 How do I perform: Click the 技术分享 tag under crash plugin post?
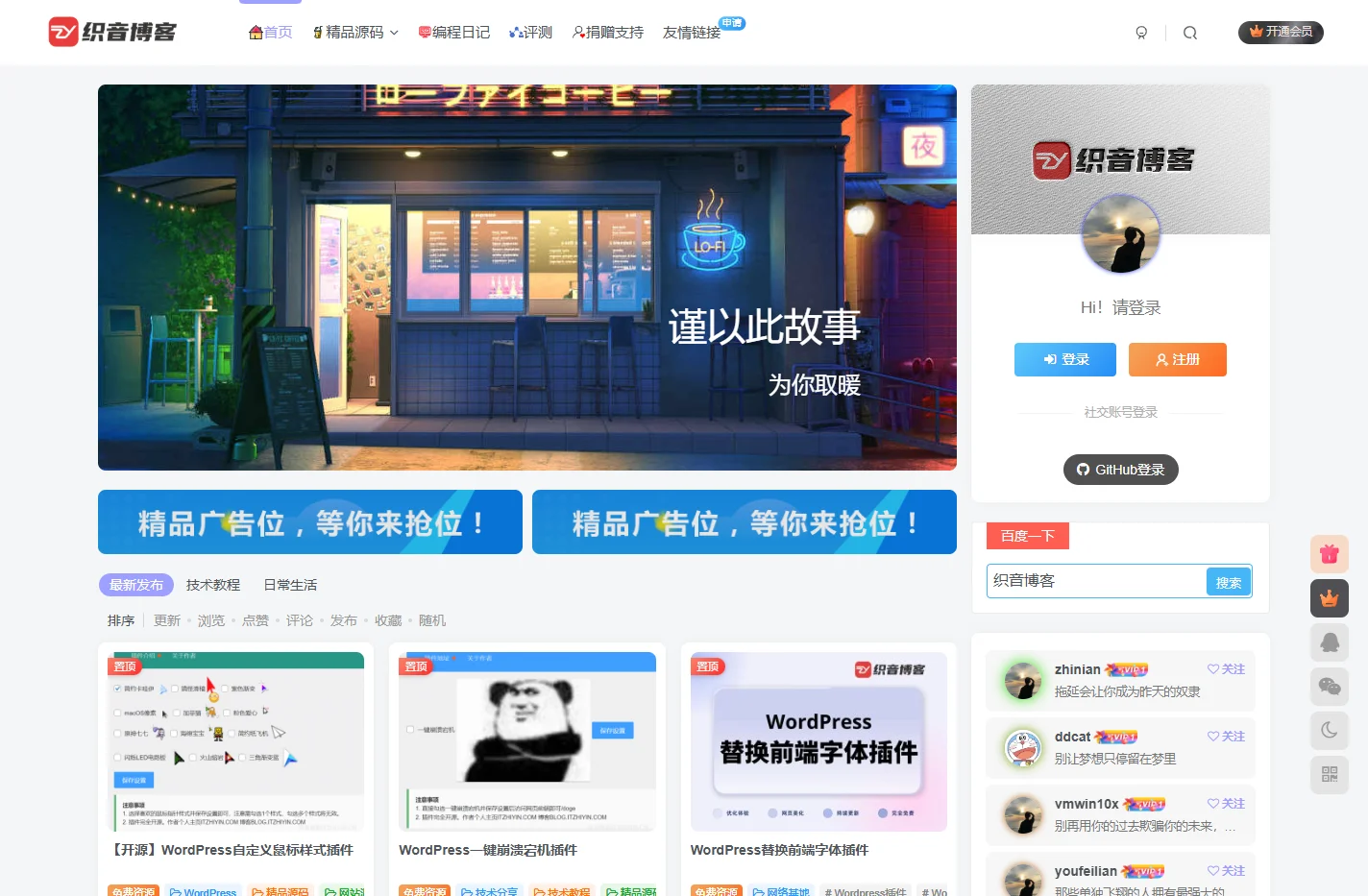point(489,891)
